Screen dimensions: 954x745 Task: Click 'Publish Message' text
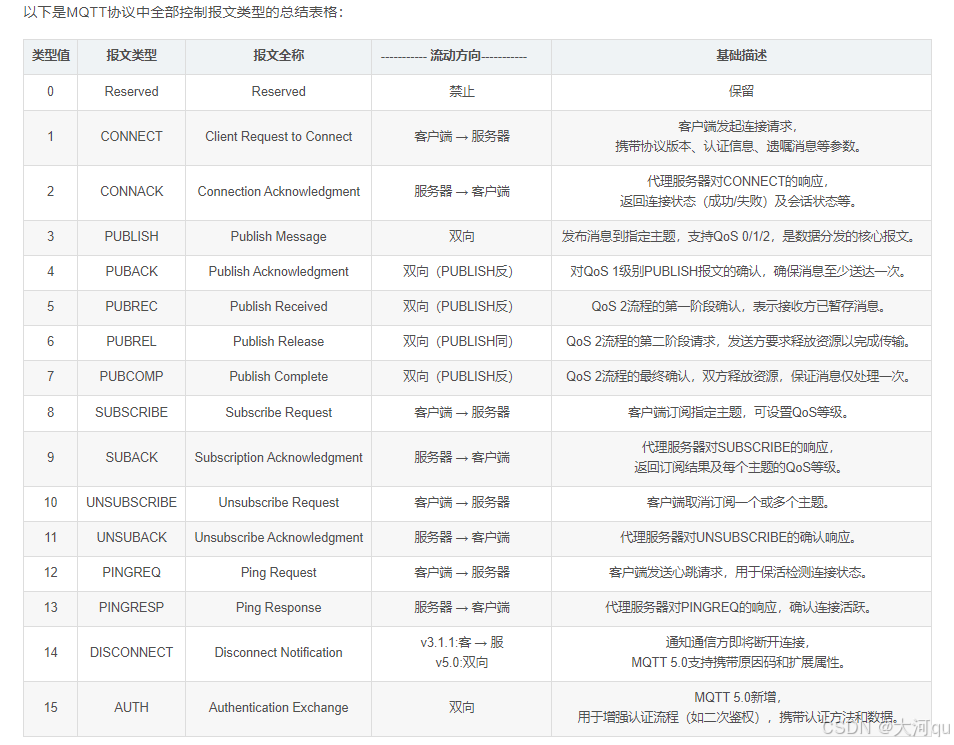279,236
